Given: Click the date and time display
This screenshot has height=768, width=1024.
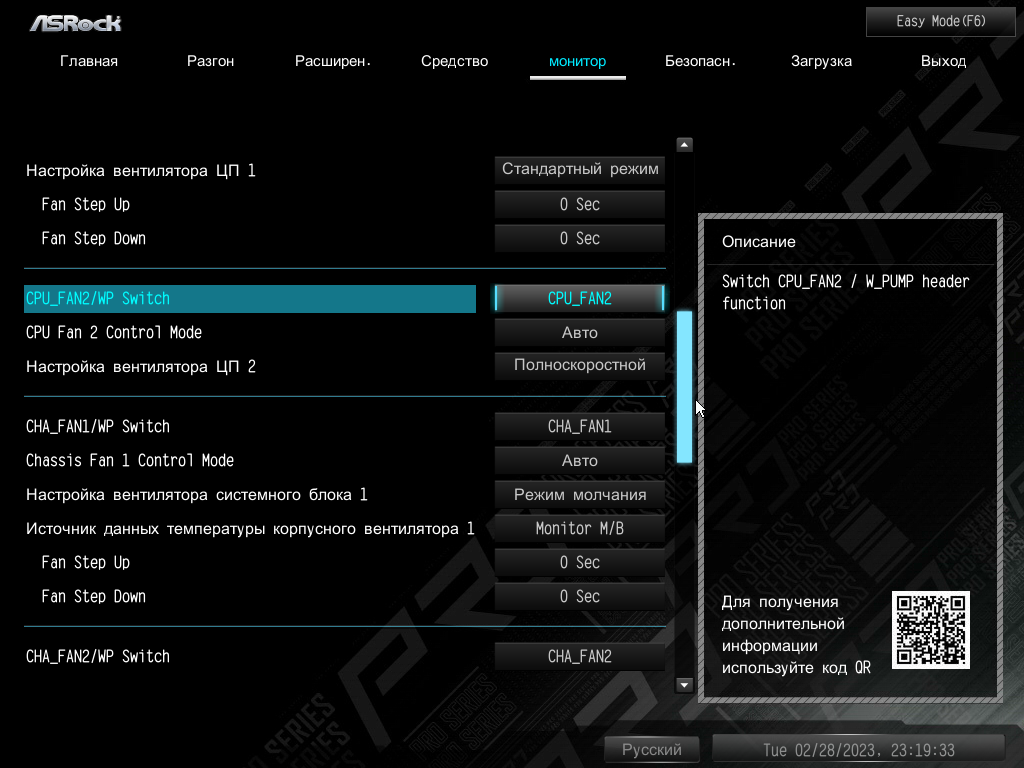Looking at the screenshot, I should [x=858, y=749].
